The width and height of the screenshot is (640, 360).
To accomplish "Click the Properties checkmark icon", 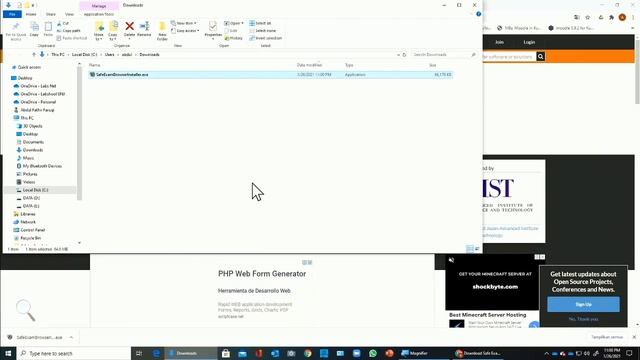I will (213, 27).
